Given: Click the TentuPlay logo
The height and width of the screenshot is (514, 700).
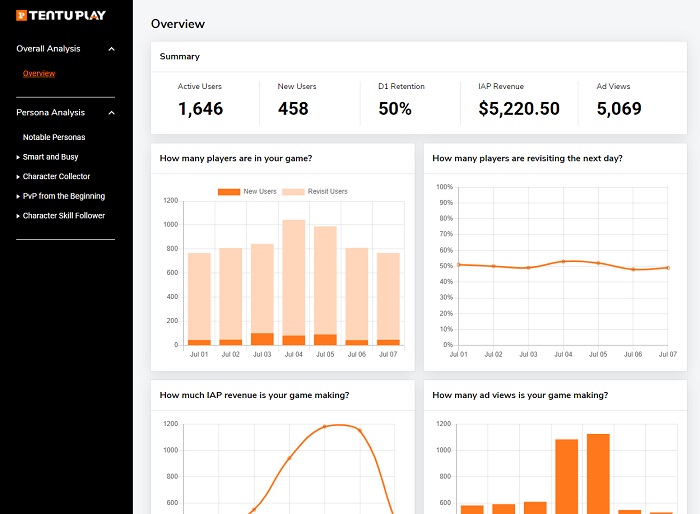Looking at the screenshot, I should pos(61,16).
